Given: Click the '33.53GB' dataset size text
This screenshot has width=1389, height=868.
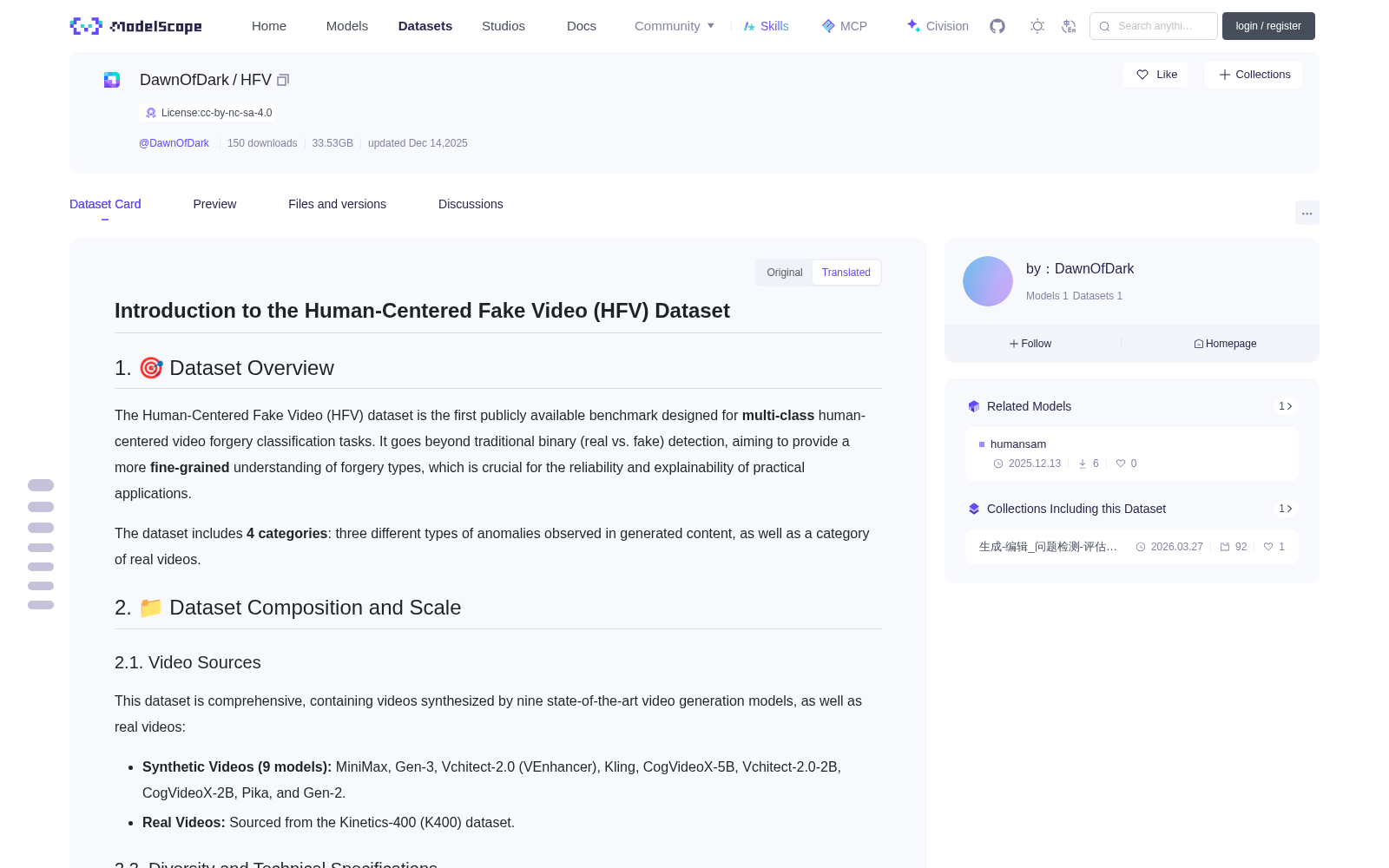Looking at the screenshot, I should pyautogui.click(x=332, y=143).
